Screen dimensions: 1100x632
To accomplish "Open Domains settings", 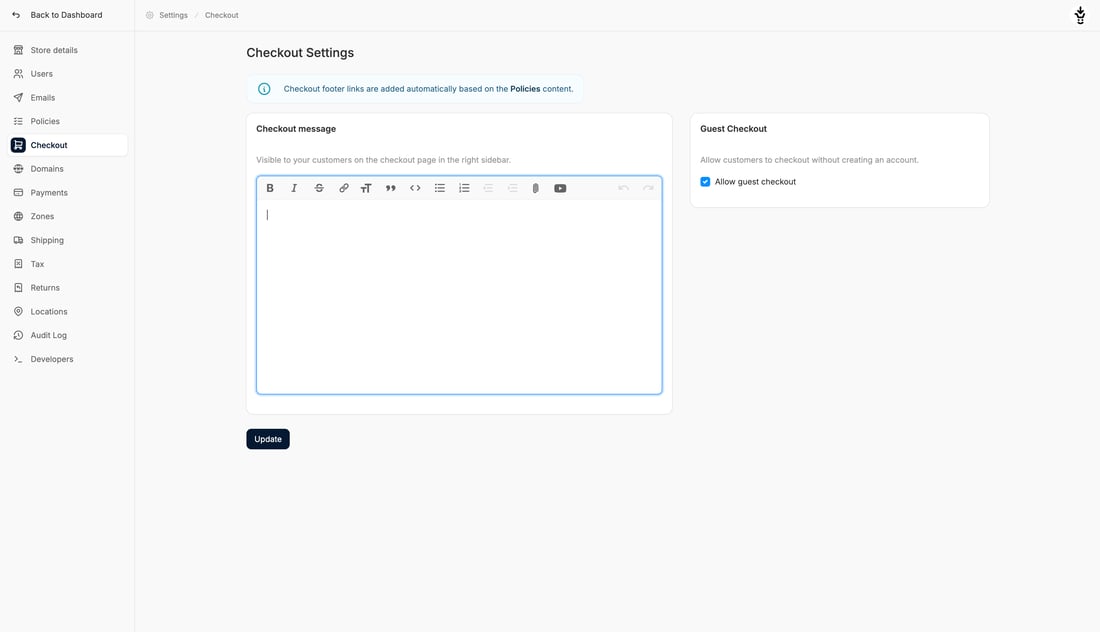I will point(68,169).
